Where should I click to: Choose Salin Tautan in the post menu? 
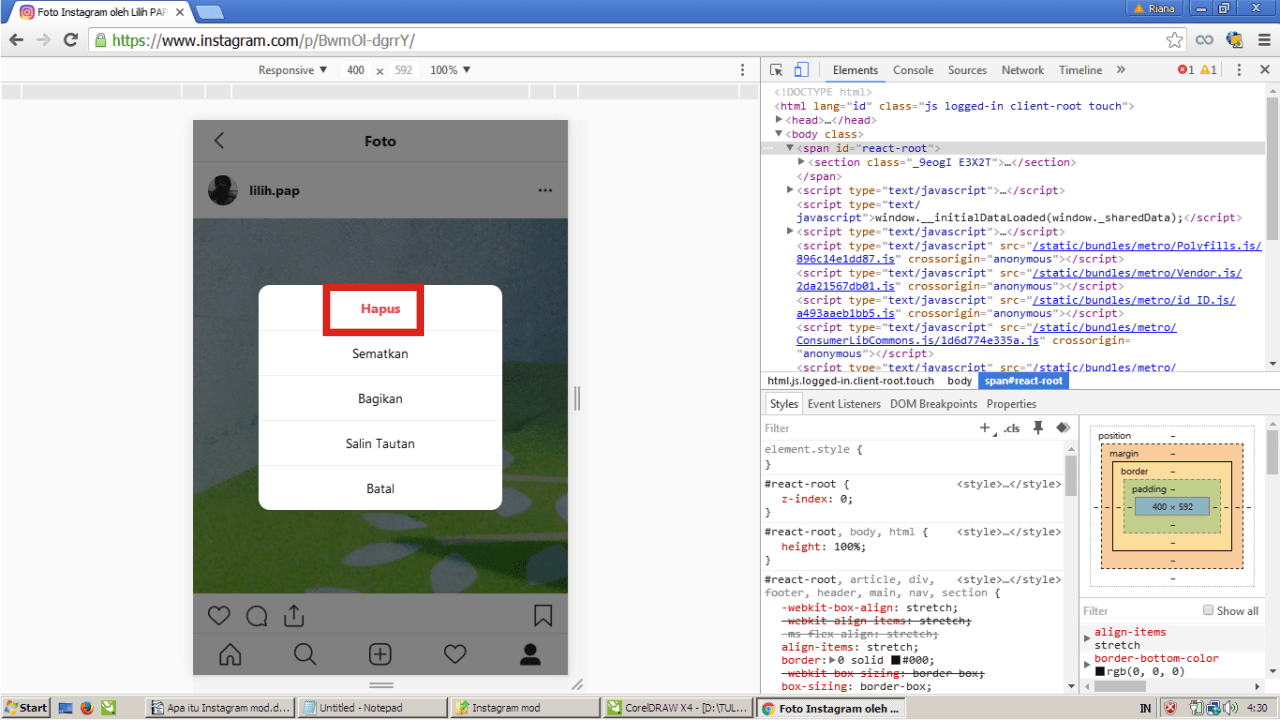[x=380, y=443]
